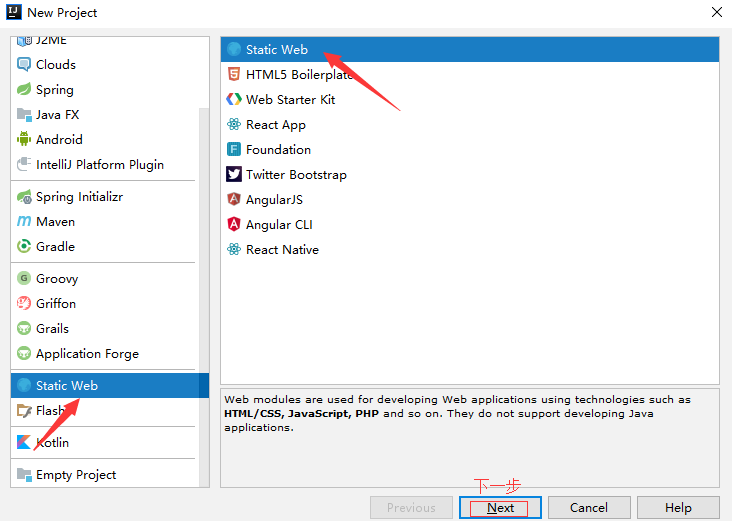Choose the Android project type
The width and height of the screenshot is (732, 521).
point(105,139)
